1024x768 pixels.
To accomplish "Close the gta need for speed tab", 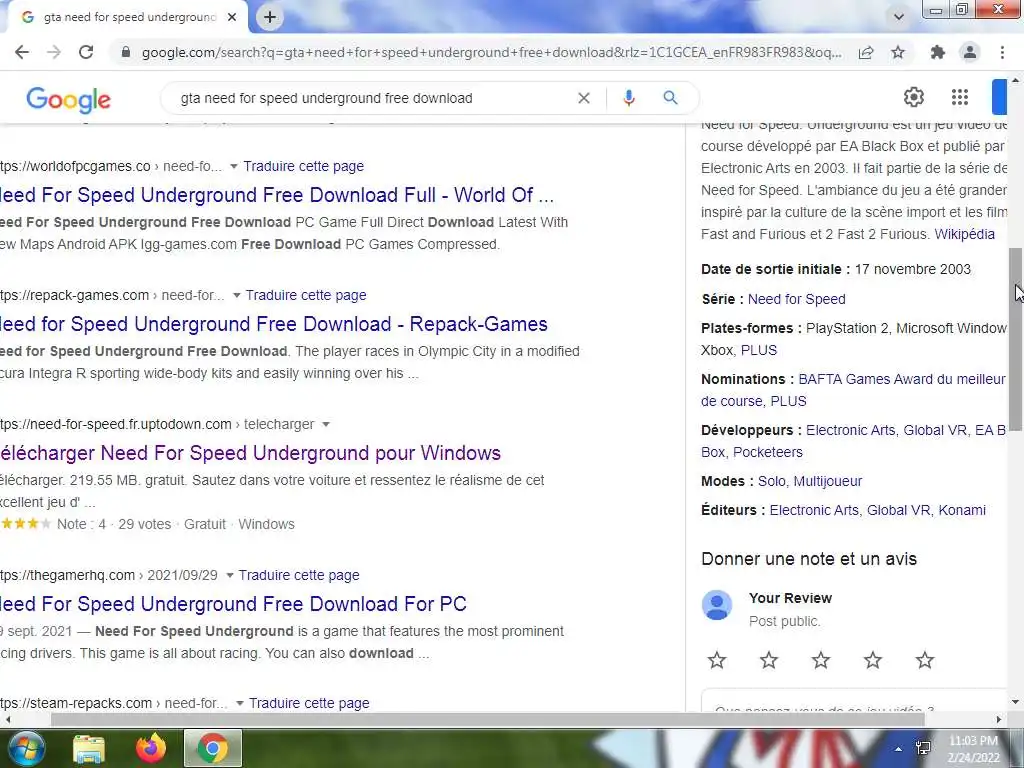I will coord(232,18).
